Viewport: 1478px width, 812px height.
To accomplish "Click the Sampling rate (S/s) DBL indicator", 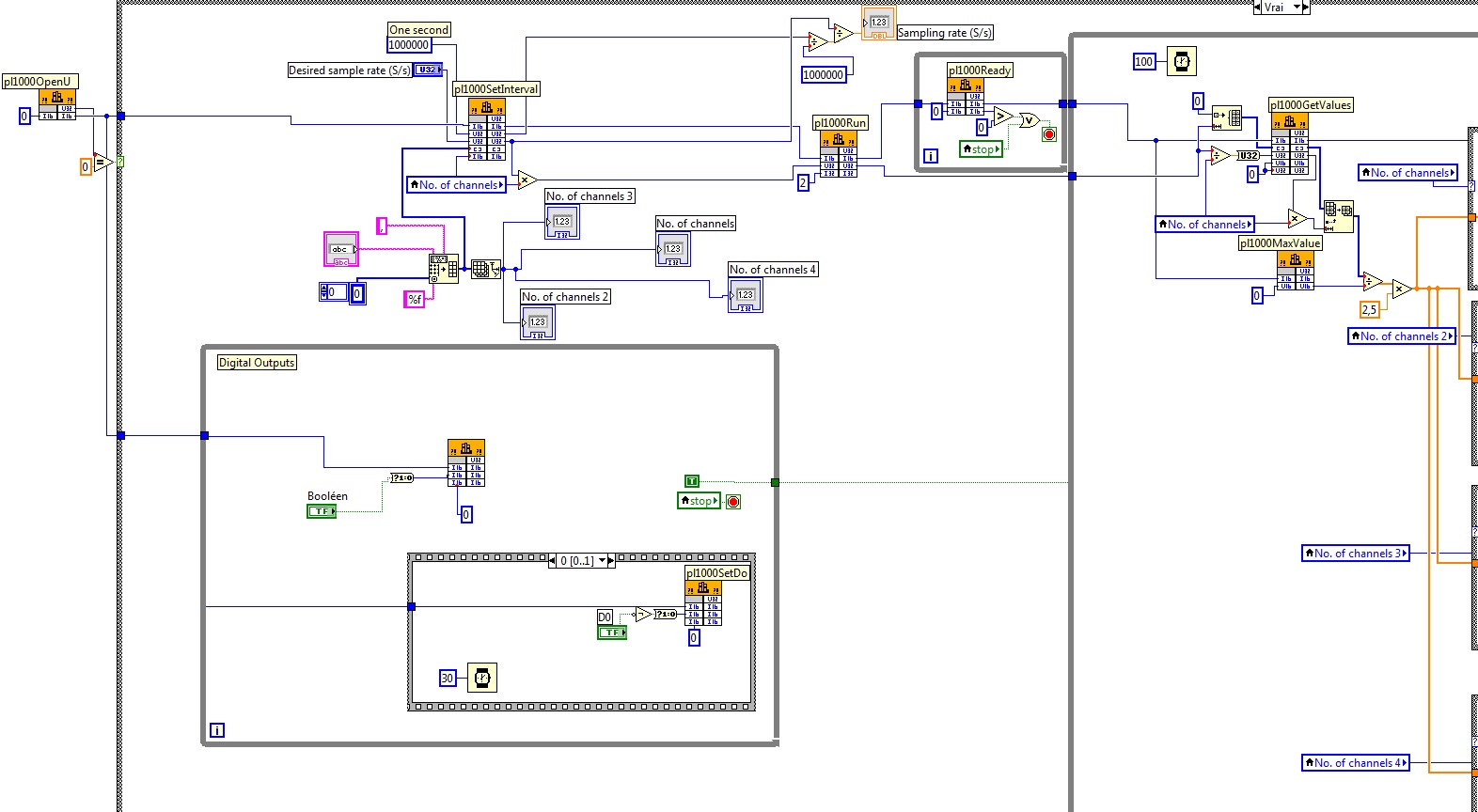I will tap(878, 24).
